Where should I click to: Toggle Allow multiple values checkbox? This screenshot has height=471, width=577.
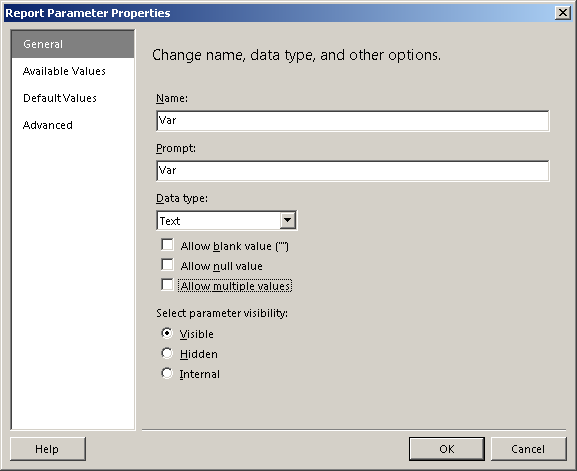pyautogui.click(x=167, y=284)
